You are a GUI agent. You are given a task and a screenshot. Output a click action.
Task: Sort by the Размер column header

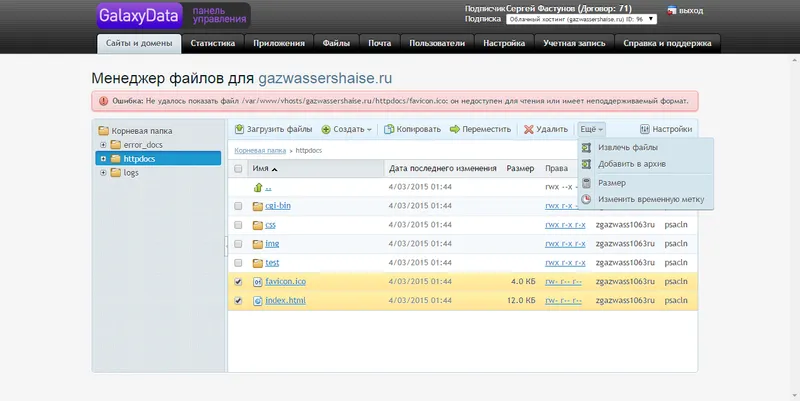click(520, 168)
